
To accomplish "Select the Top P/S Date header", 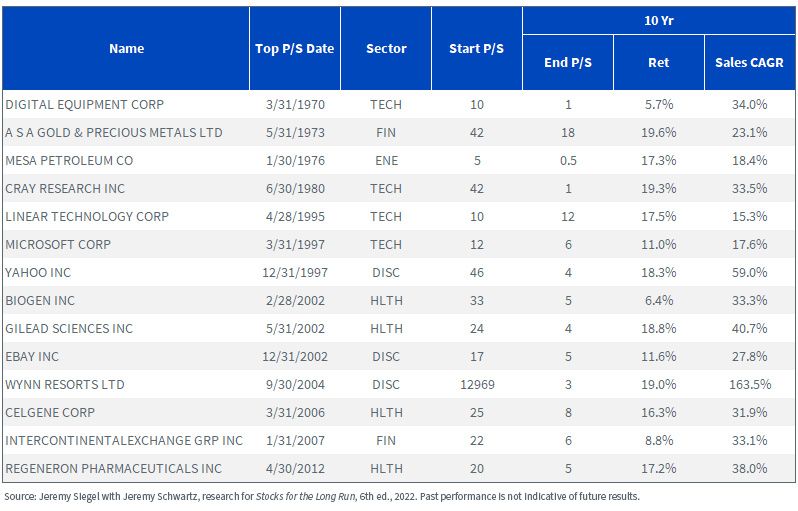I will [x=295, y=49].
